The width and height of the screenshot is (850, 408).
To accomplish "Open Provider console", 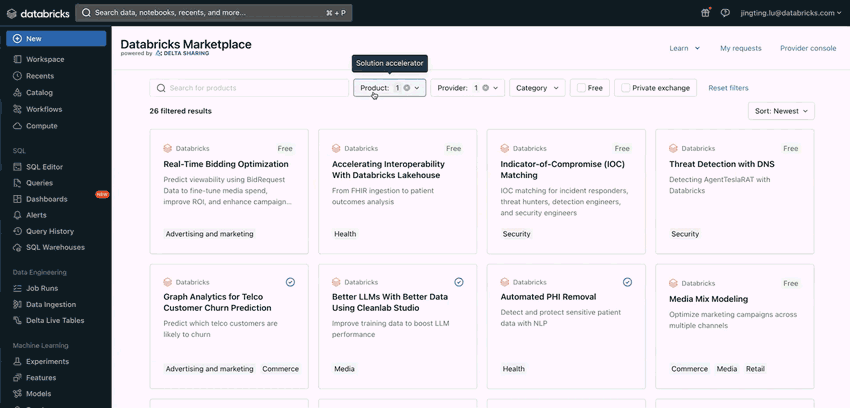I will click(808, 48).
